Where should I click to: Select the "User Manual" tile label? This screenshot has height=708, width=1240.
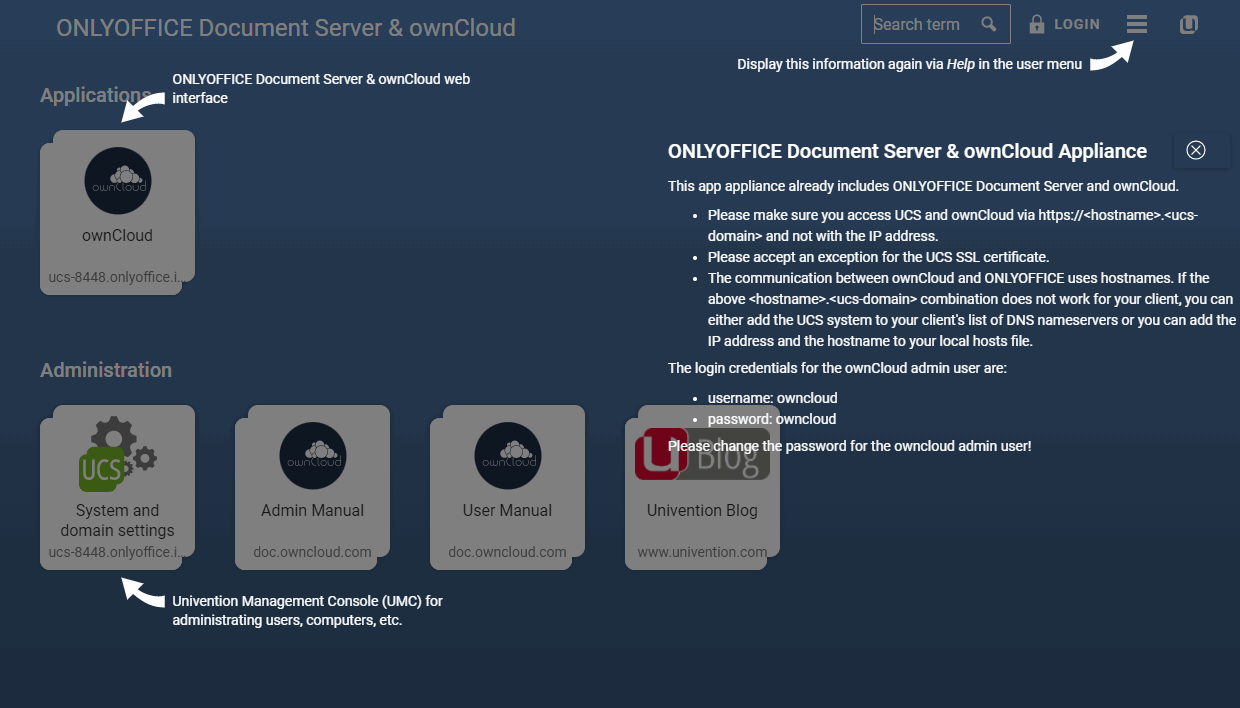coord(507,510)
